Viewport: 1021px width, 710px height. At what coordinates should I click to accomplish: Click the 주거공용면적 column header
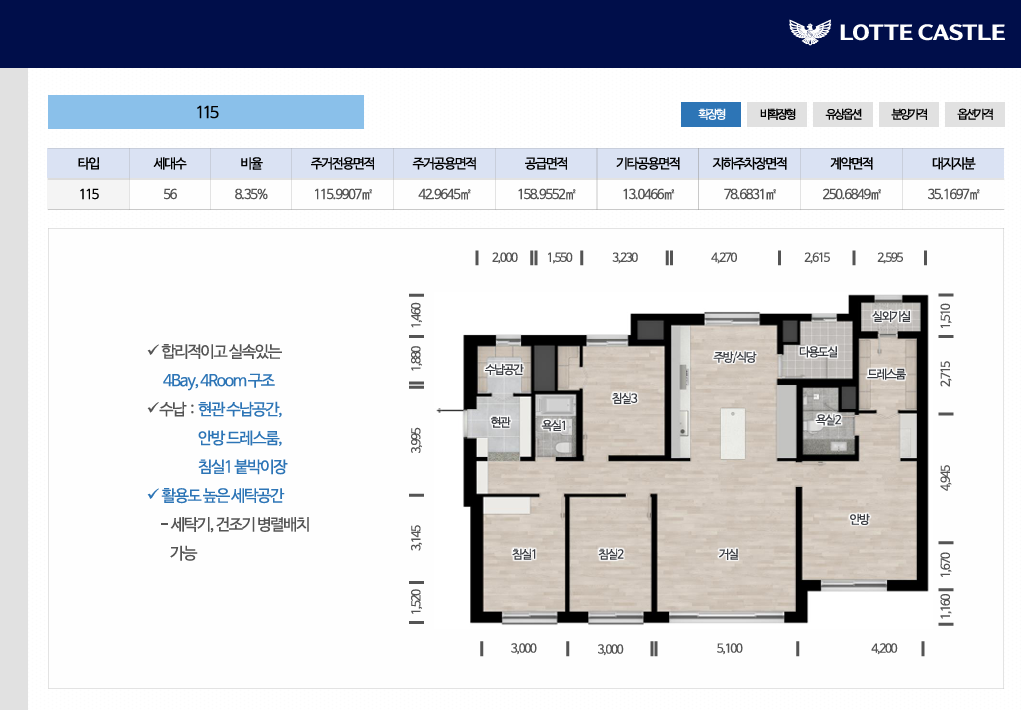tap(444, 163)
